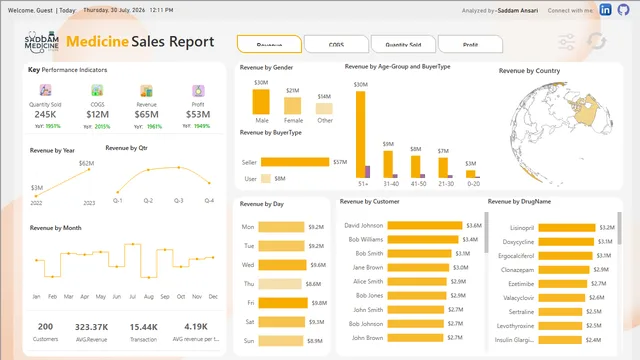Click the Q-1 point on Revenue by Qtr
This screenshot has height=360, width=640.
coord(118,192)
